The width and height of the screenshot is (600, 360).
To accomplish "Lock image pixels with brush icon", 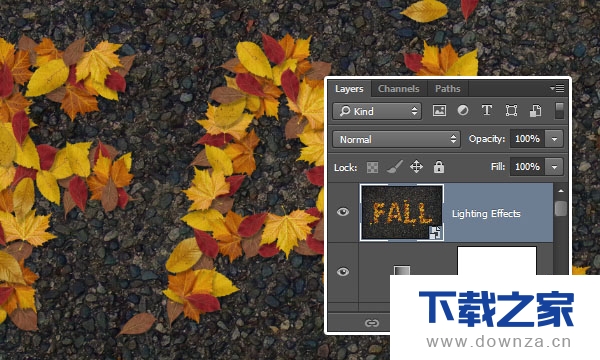I will pyautogui.click(x=394, y=167).
